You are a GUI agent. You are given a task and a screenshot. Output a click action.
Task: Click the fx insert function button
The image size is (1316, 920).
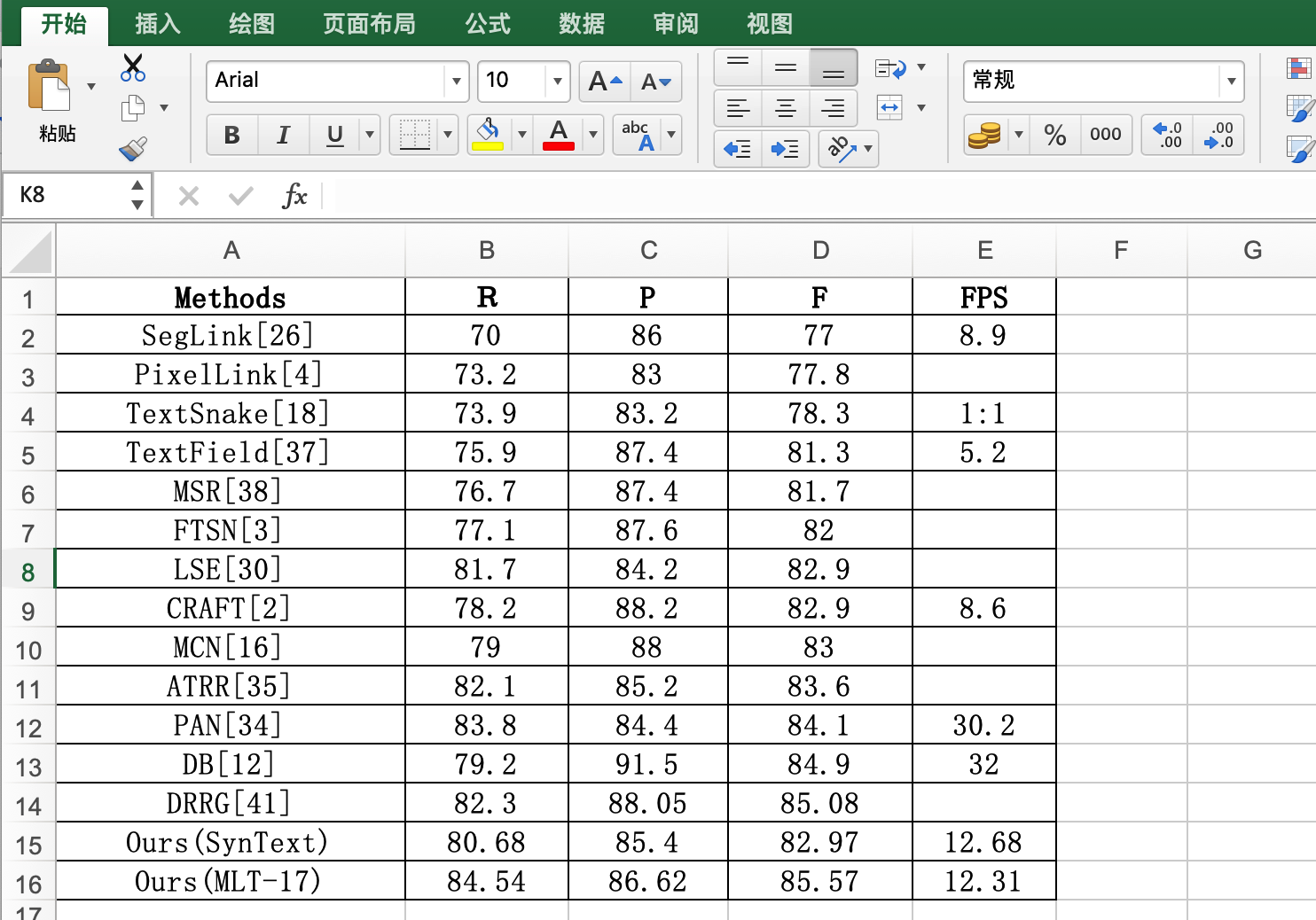point(294,195)
